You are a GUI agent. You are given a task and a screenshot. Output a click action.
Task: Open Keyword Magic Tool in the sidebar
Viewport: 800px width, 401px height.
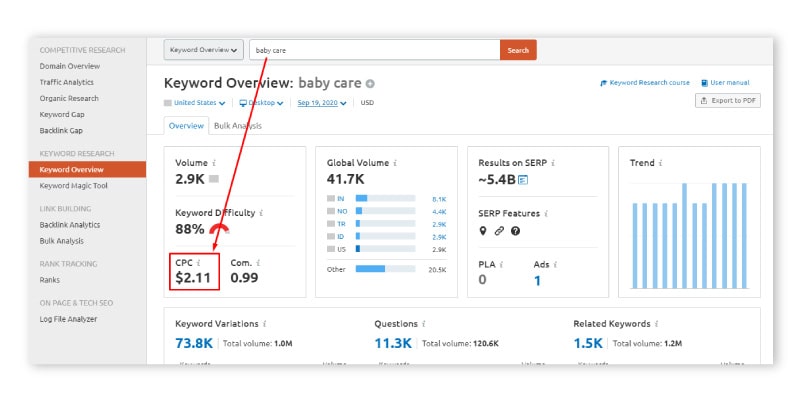point(73,186)
